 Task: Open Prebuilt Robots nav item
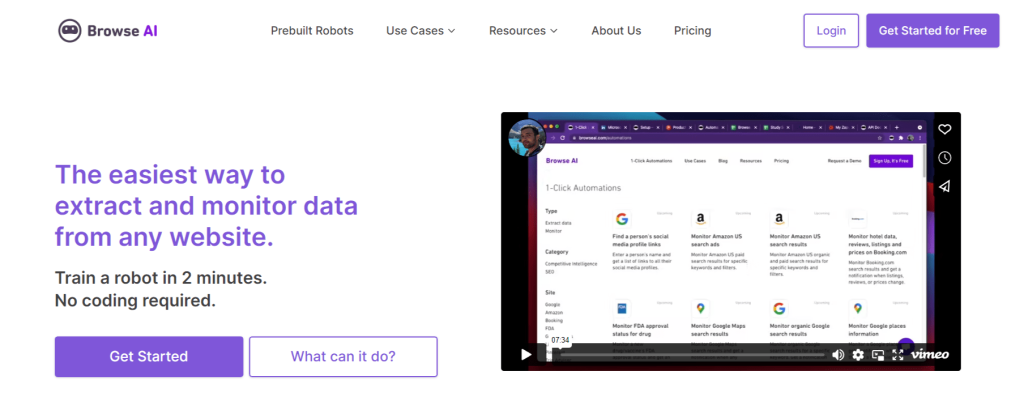312,31
